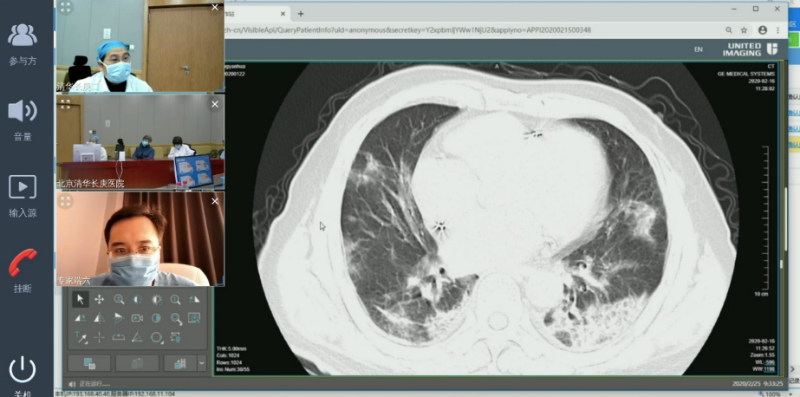Pick the local magnifying glass tool
The image size is (800, 397).
click(x=176, y=300)
